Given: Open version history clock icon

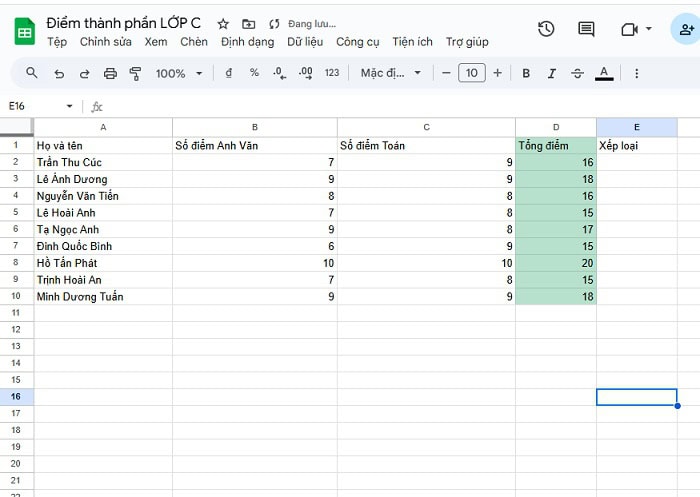Looking at the screenshot, I should click(546, 29).
